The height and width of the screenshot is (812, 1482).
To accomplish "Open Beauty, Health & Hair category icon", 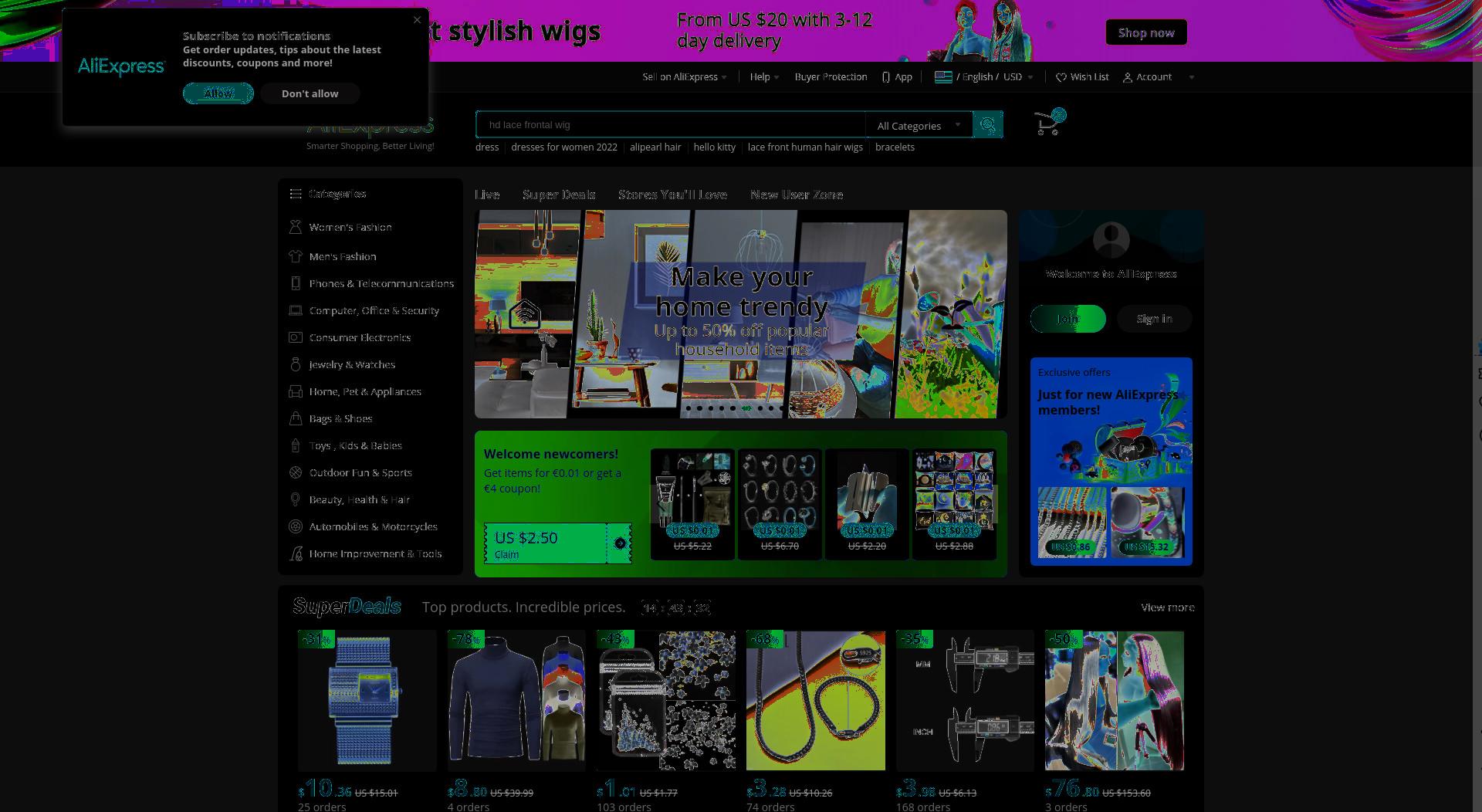I will (x=295, y=499).
